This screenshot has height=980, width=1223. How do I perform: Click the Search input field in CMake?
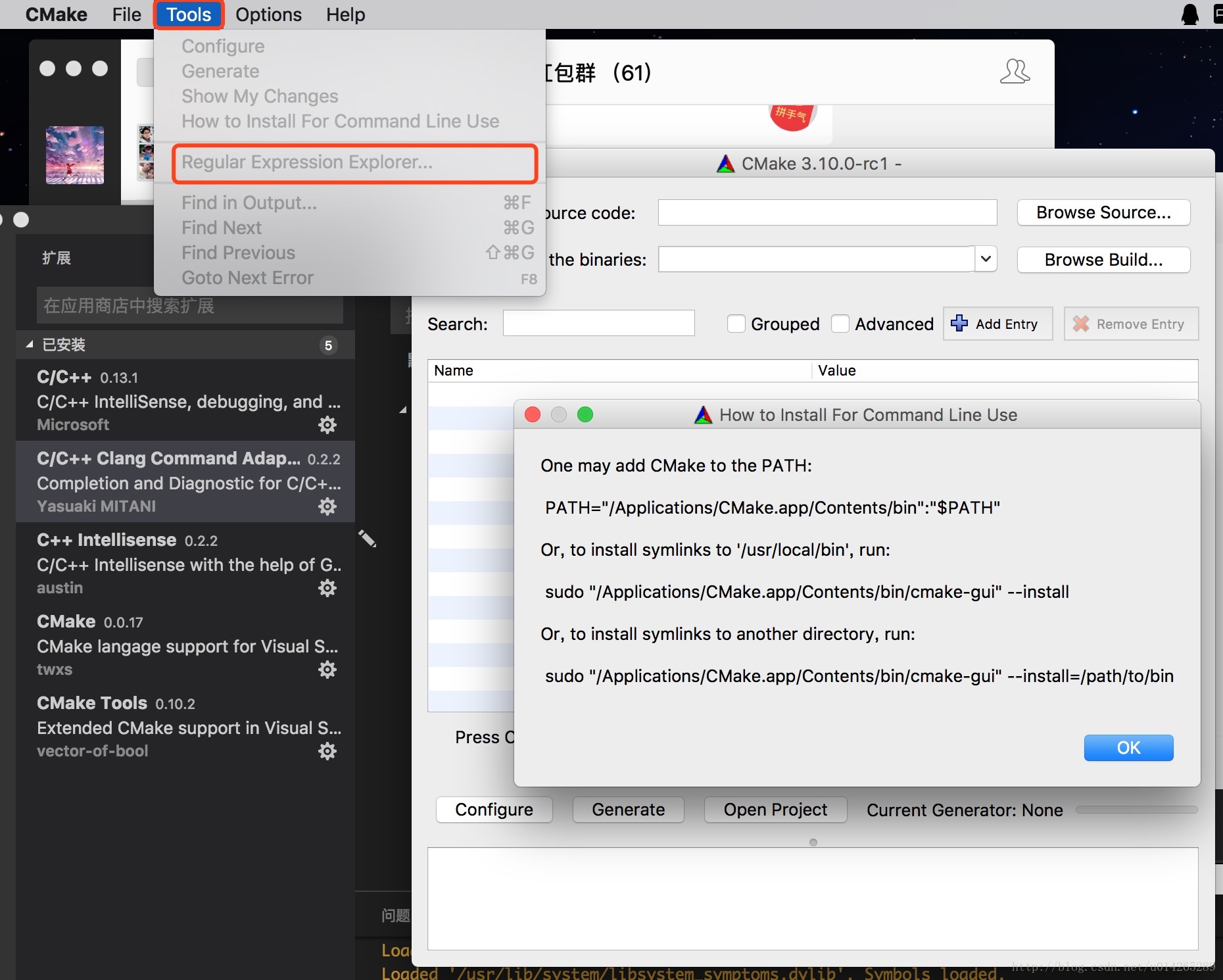598,323
